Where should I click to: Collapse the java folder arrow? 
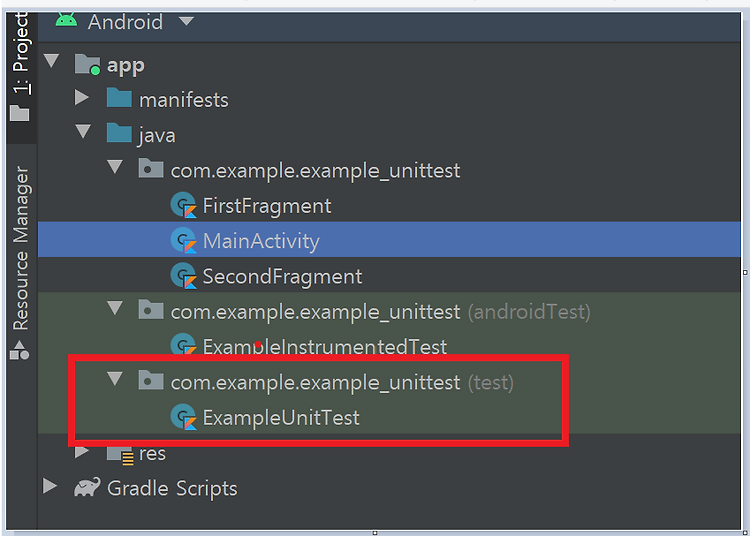[x=83, y=131]
